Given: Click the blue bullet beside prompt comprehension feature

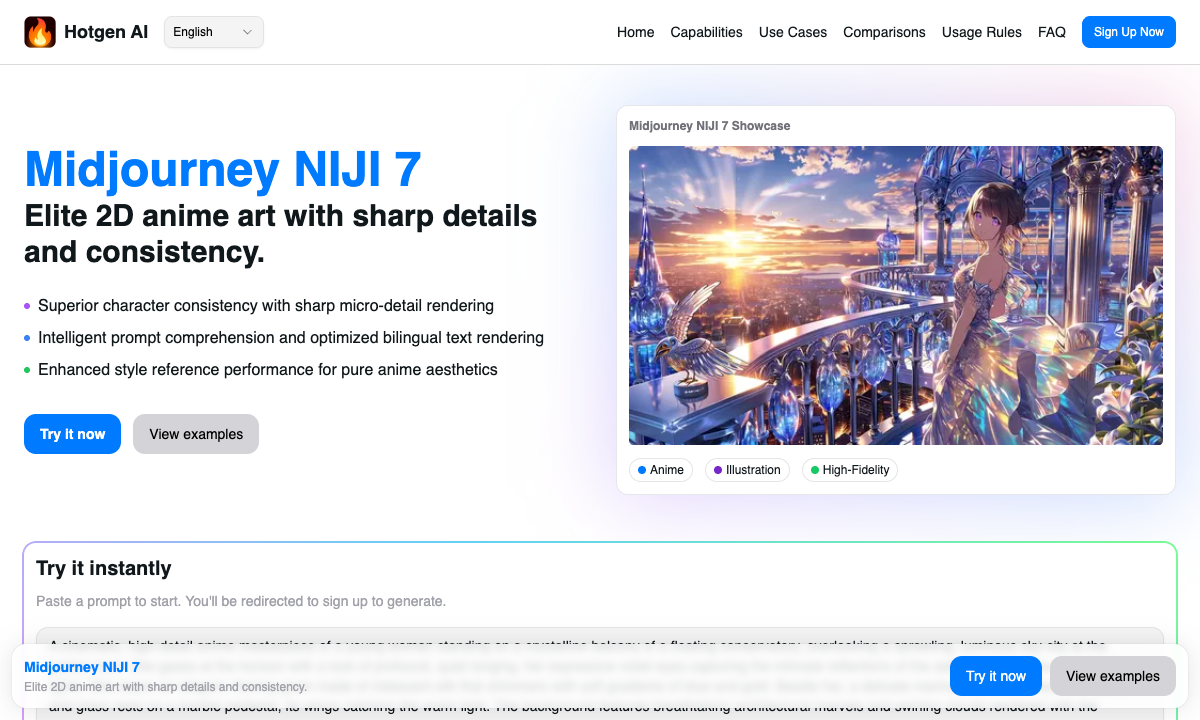Looking at the screenshot, I should point(27,338).
